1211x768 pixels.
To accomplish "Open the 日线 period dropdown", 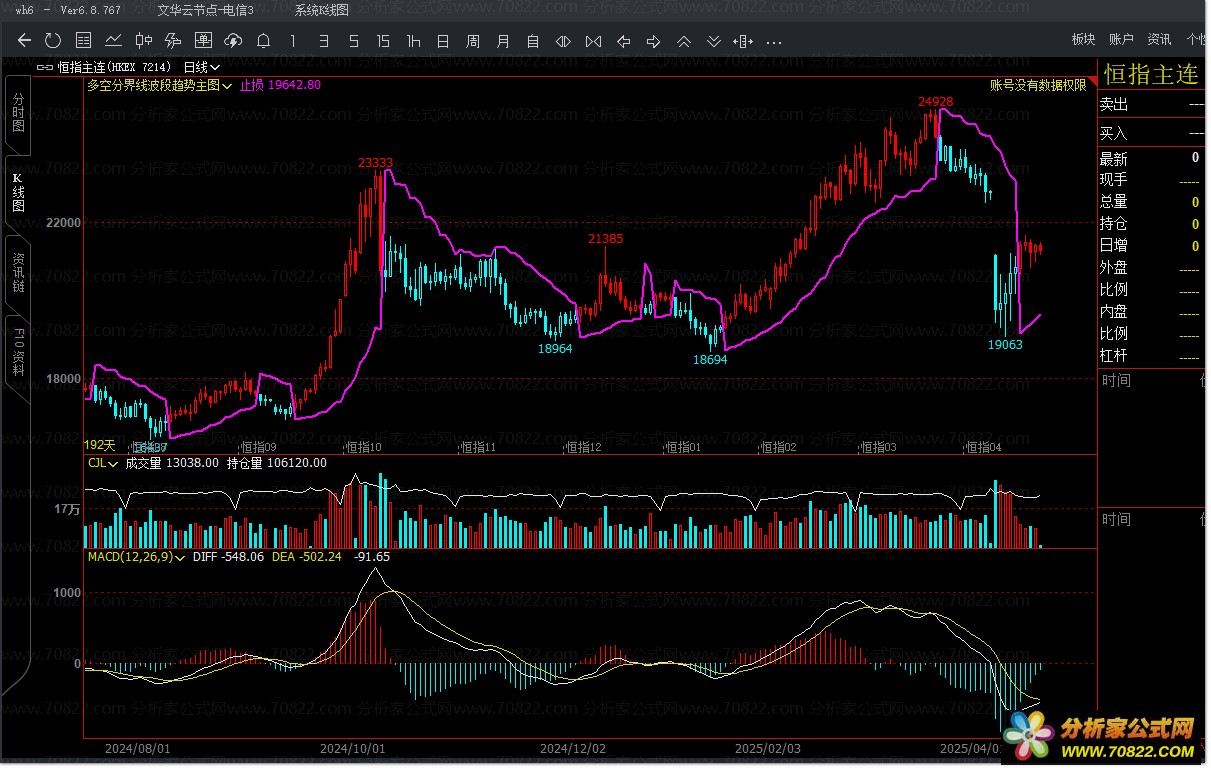I will pyautogui.click(x=202, y=67).
